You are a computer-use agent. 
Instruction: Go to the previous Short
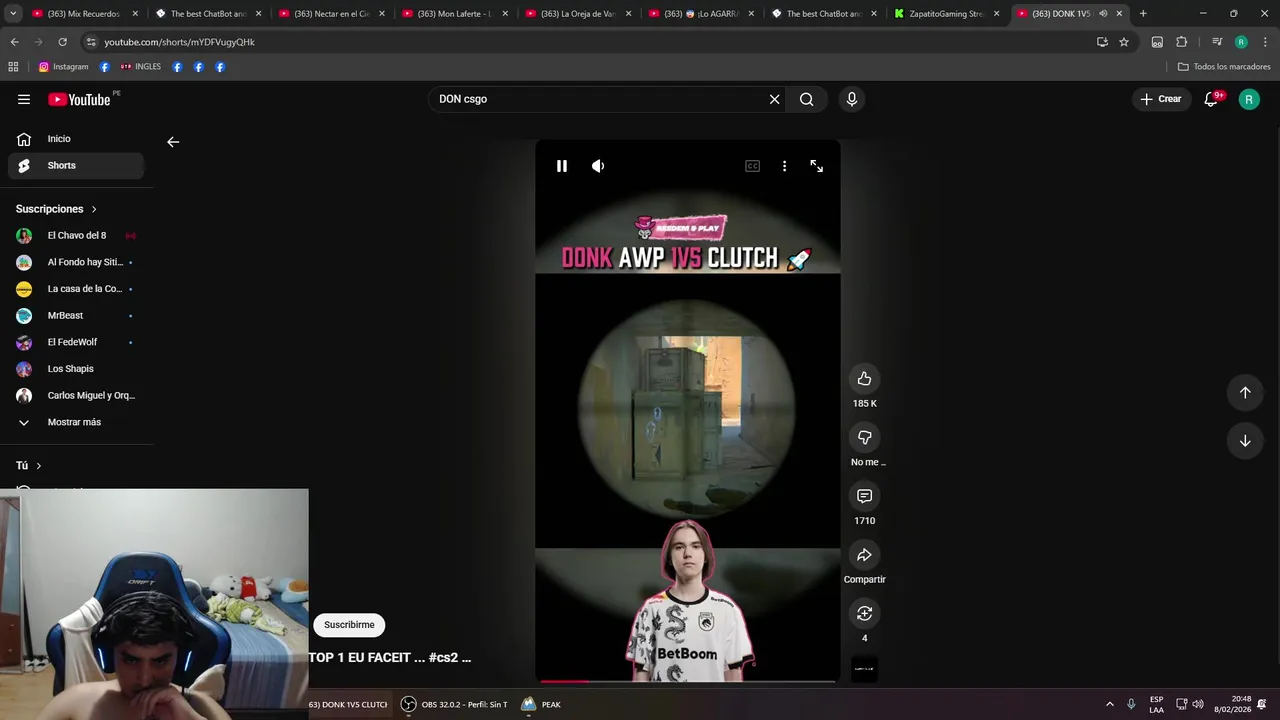1245,393
